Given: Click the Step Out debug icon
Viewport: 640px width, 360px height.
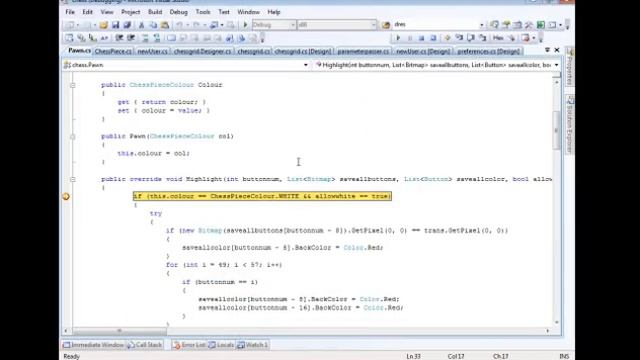Looking at the screenshot, I should pyautogui.click(x=482, y=38).
